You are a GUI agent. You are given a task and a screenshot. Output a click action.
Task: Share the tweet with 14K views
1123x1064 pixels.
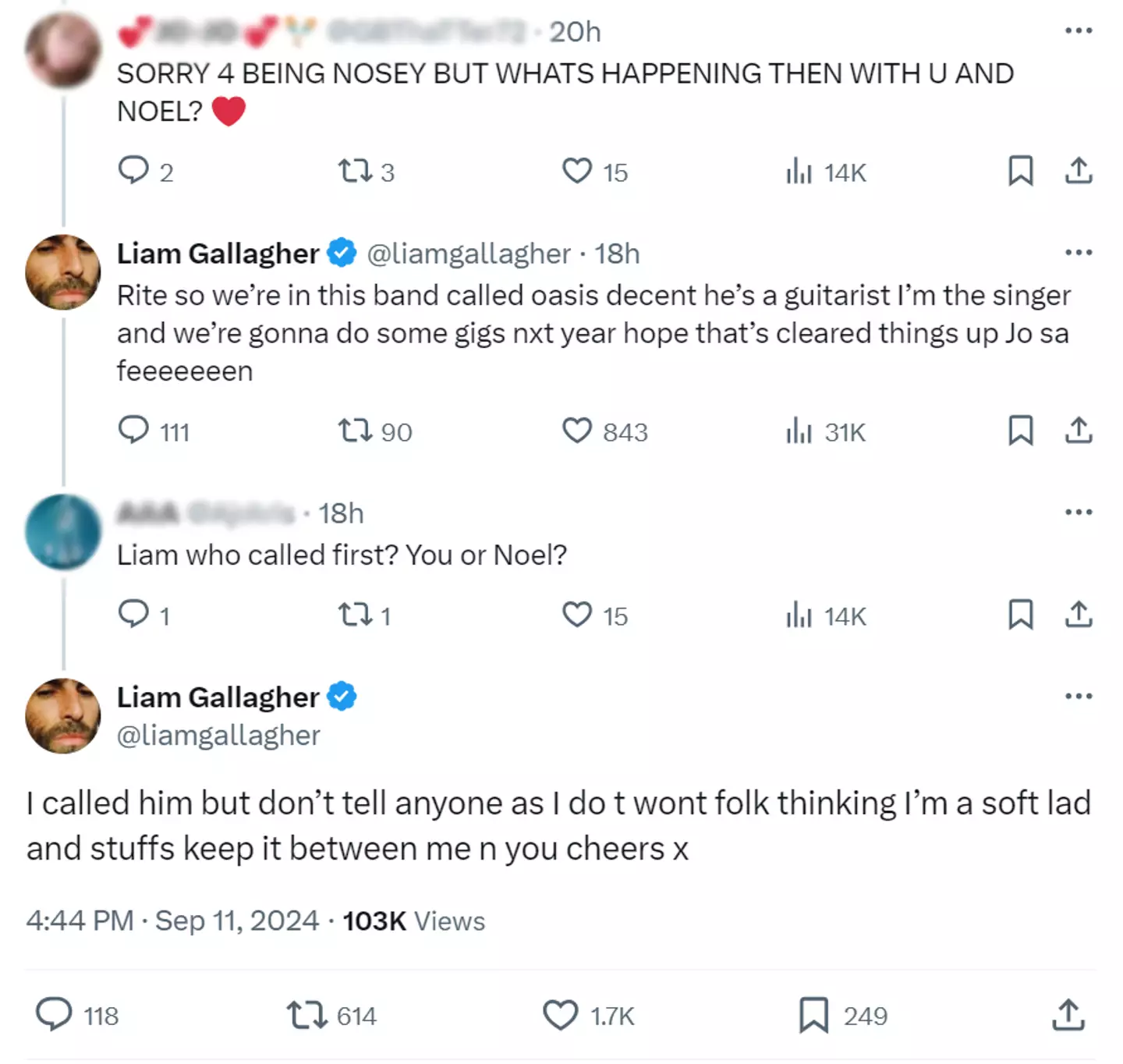tap(1079, 172)
